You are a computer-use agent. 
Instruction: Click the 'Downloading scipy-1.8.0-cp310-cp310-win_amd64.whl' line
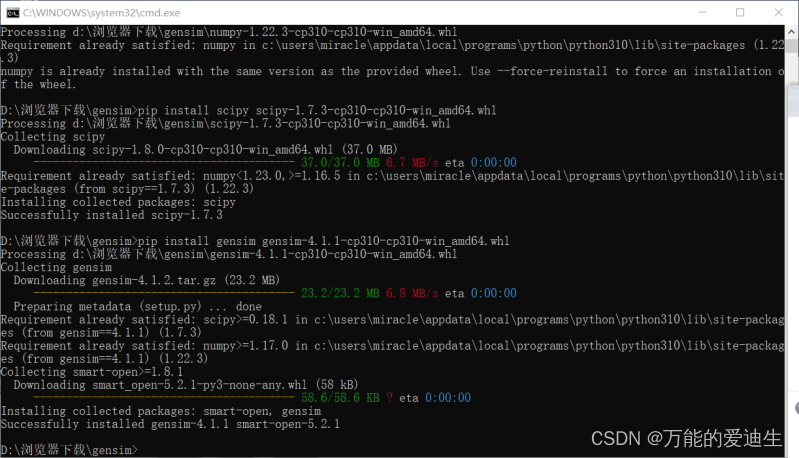click(x=205, y=150)
